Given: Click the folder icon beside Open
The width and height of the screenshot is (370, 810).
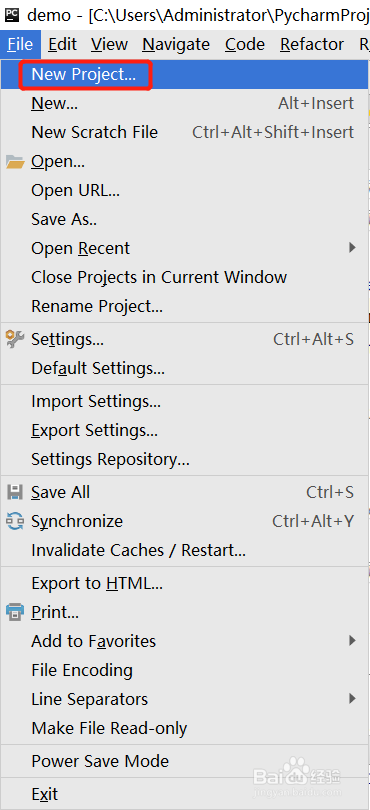Looking at the screenshot, I should pos(15,162).
